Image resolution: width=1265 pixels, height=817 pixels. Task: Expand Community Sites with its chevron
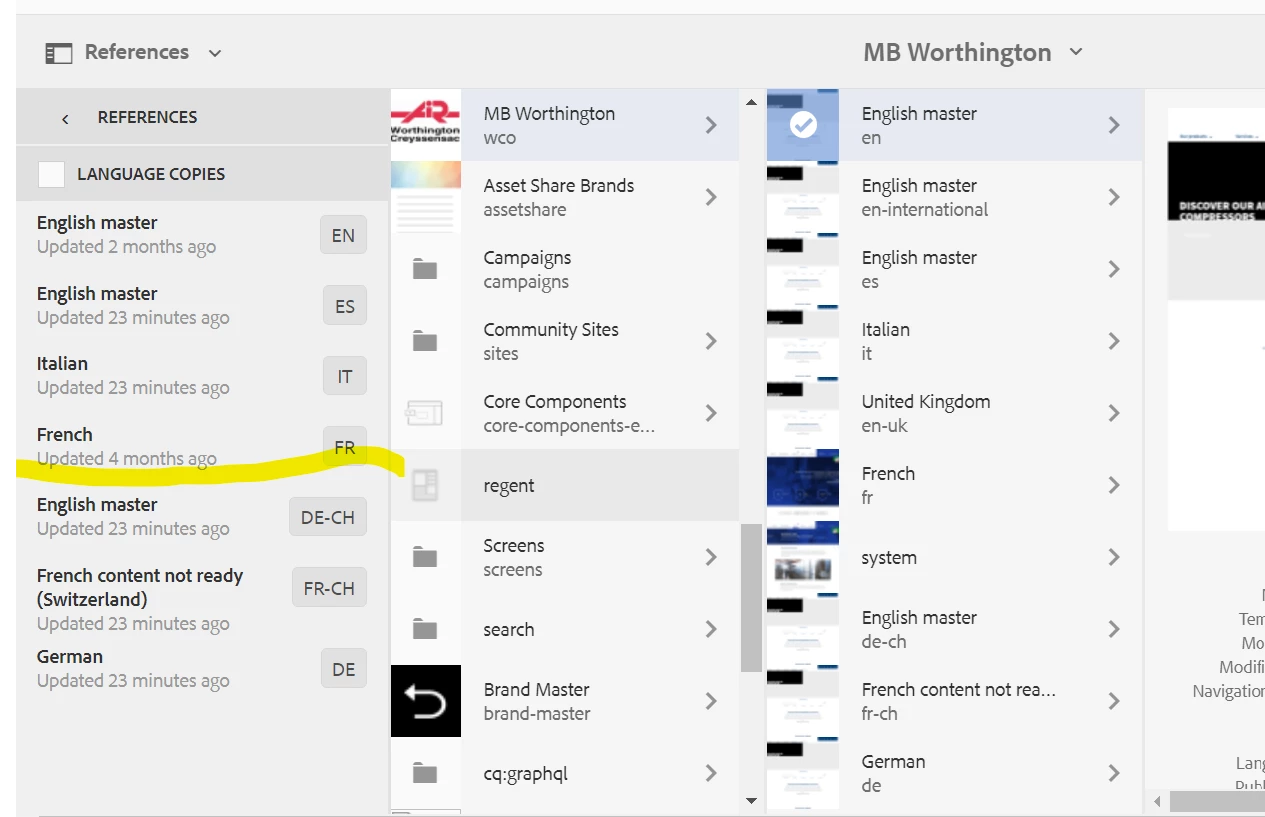[x=711, y=341]
